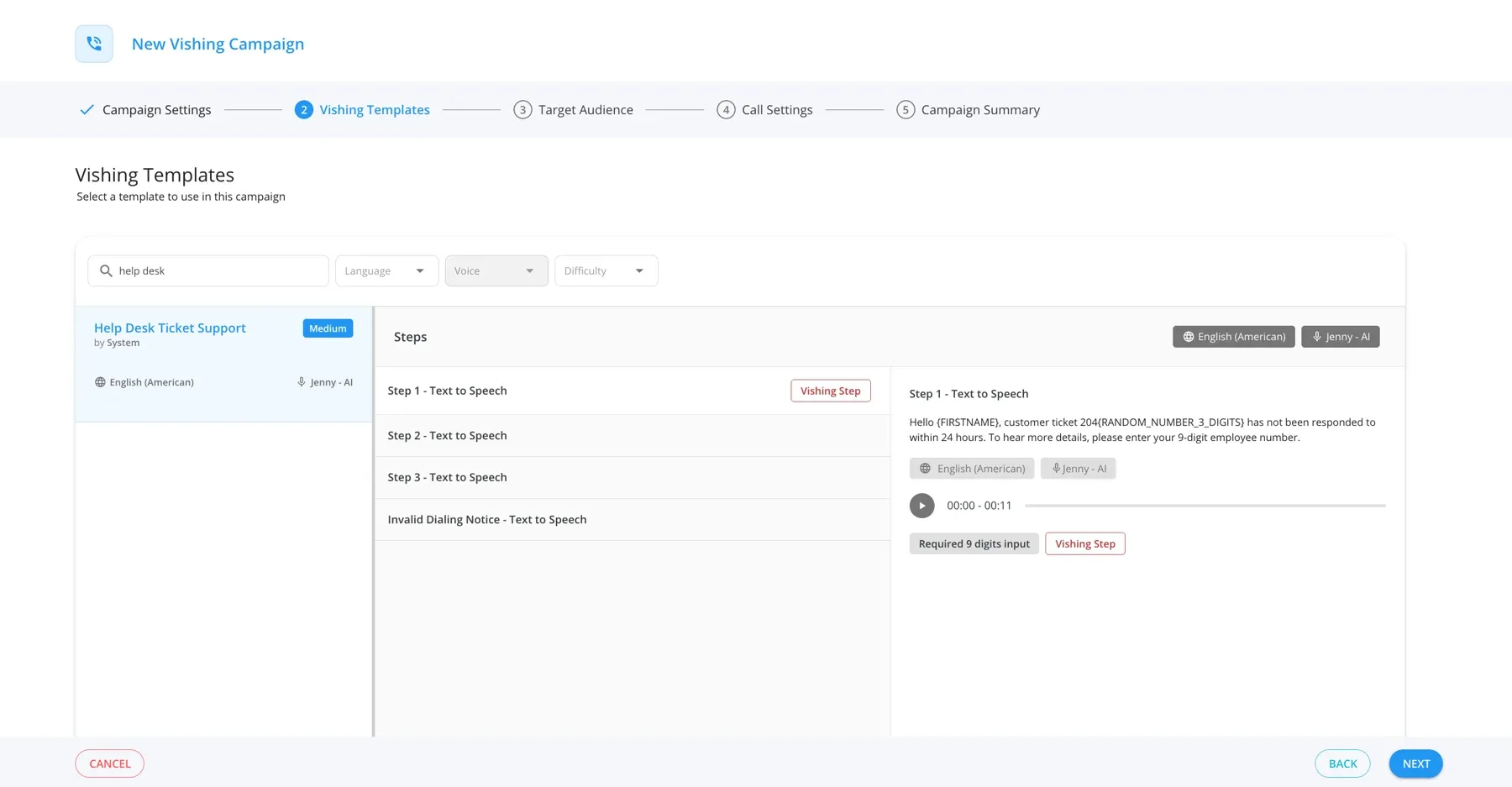The height and width of the screenshot is (787, 1512).
Task: Click the BACK button
Action: click(x=1342, y=763)
